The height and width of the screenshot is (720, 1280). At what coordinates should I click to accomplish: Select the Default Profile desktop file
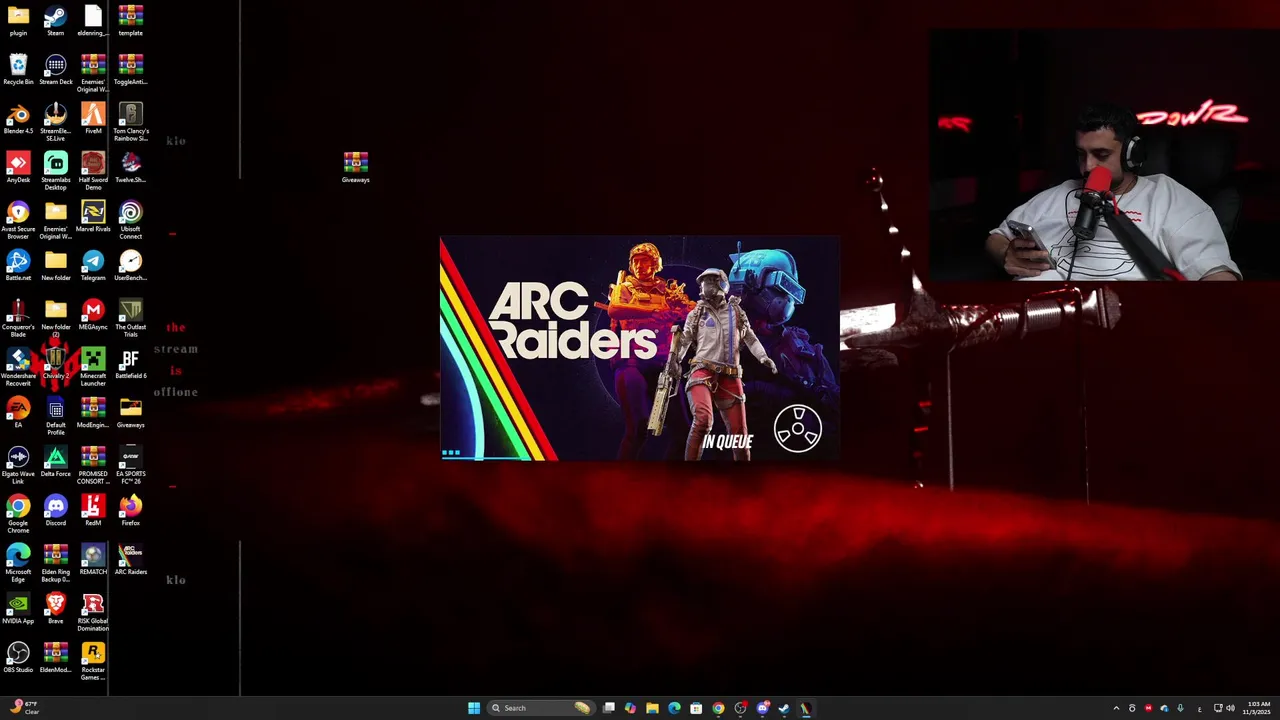(x=56, y=415)
